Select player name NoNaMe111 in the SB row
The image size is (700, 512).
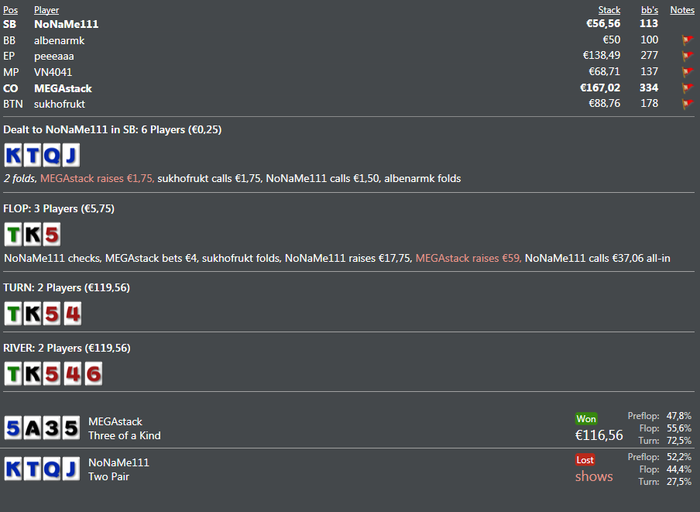click(66, 24)
